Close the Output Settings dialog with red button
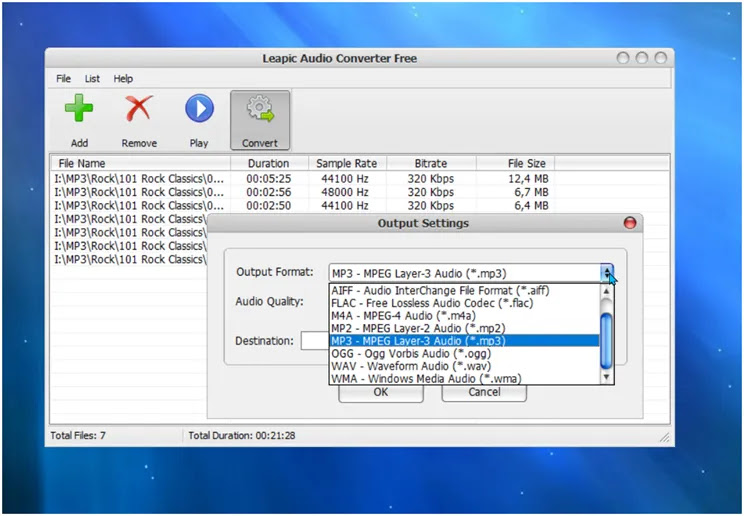Image resolution: width=744 pixels, height=516 pixels. tap(630, 223)
